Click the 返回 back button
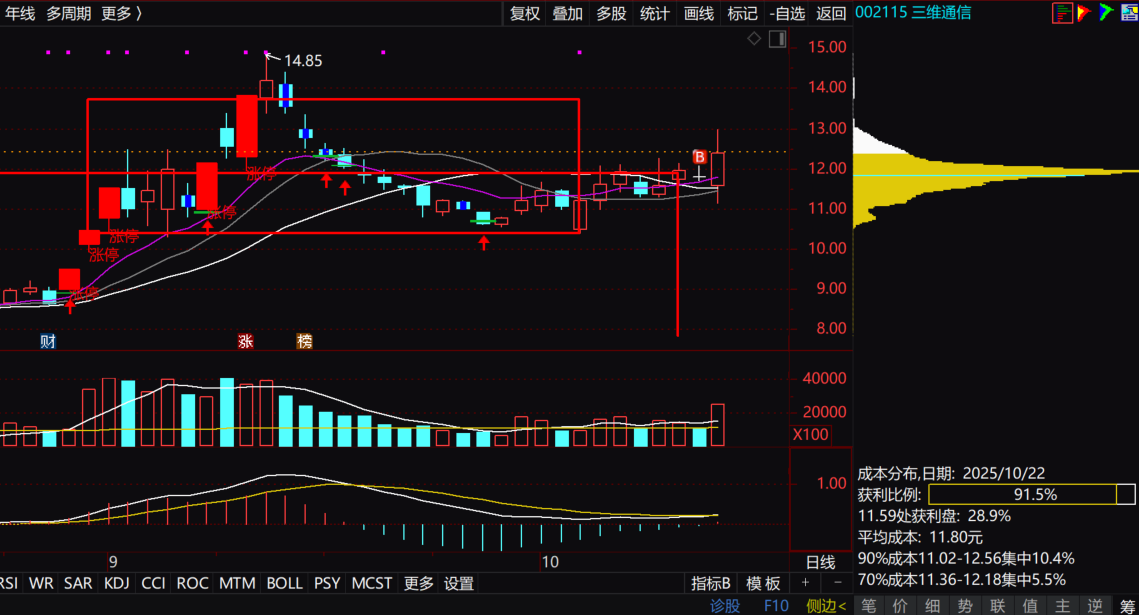Screen dimensions: 1139x615 tap(831, 13)
